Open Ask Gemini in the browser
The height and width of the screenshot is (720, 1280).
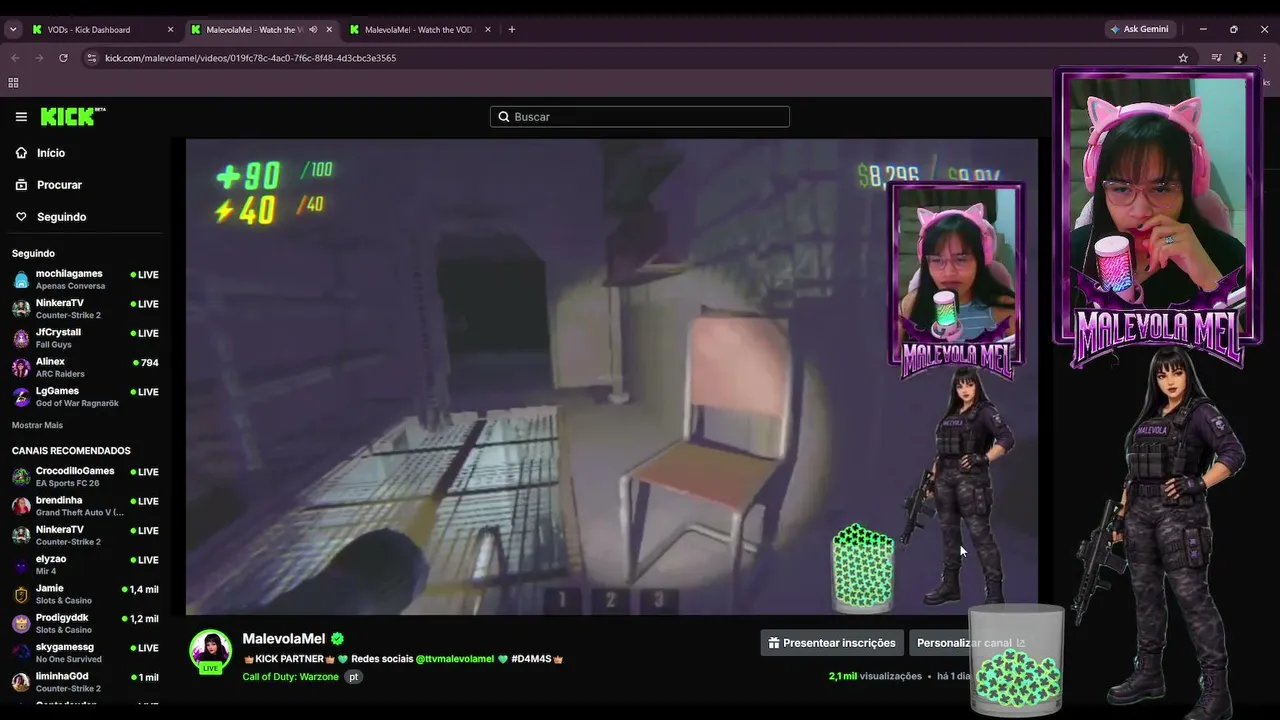(x=1139, y=29)
